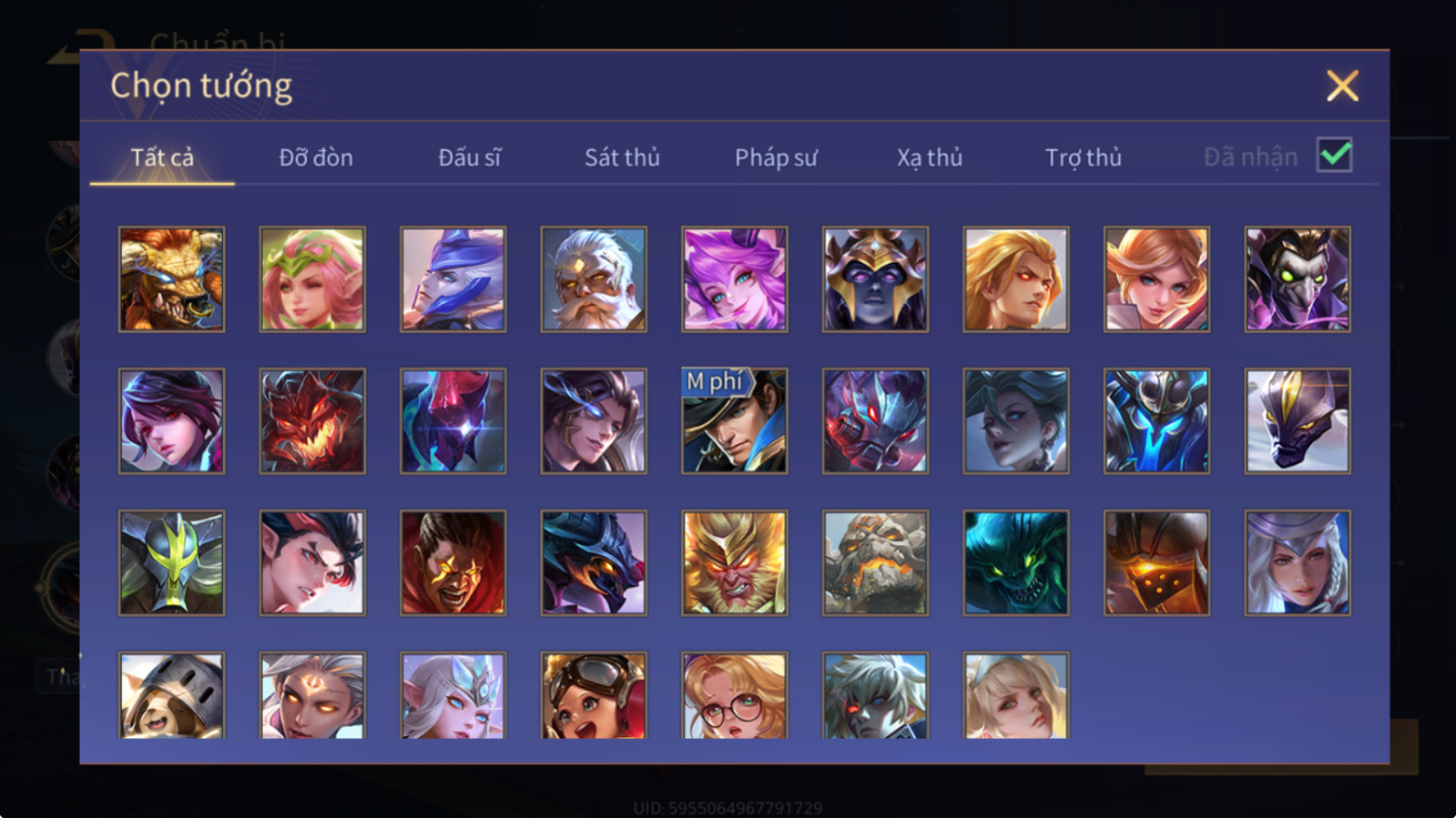The height and width of the screenshot is (818, 1456).
Task: Choose the white-bearded old man hero
Action: pyautogui.click(x=594, y=279)
